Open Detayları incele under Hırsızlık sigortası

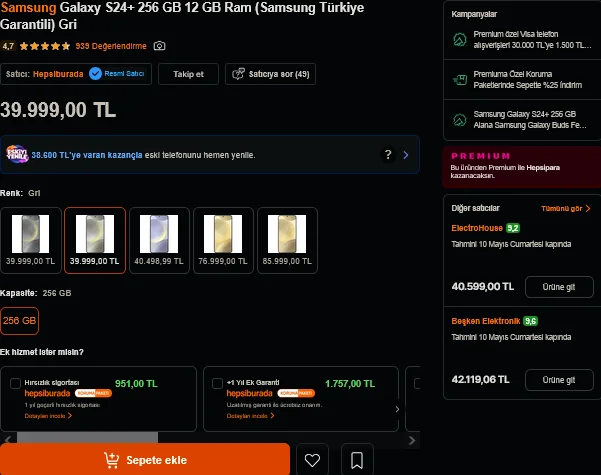click(48, 416)
